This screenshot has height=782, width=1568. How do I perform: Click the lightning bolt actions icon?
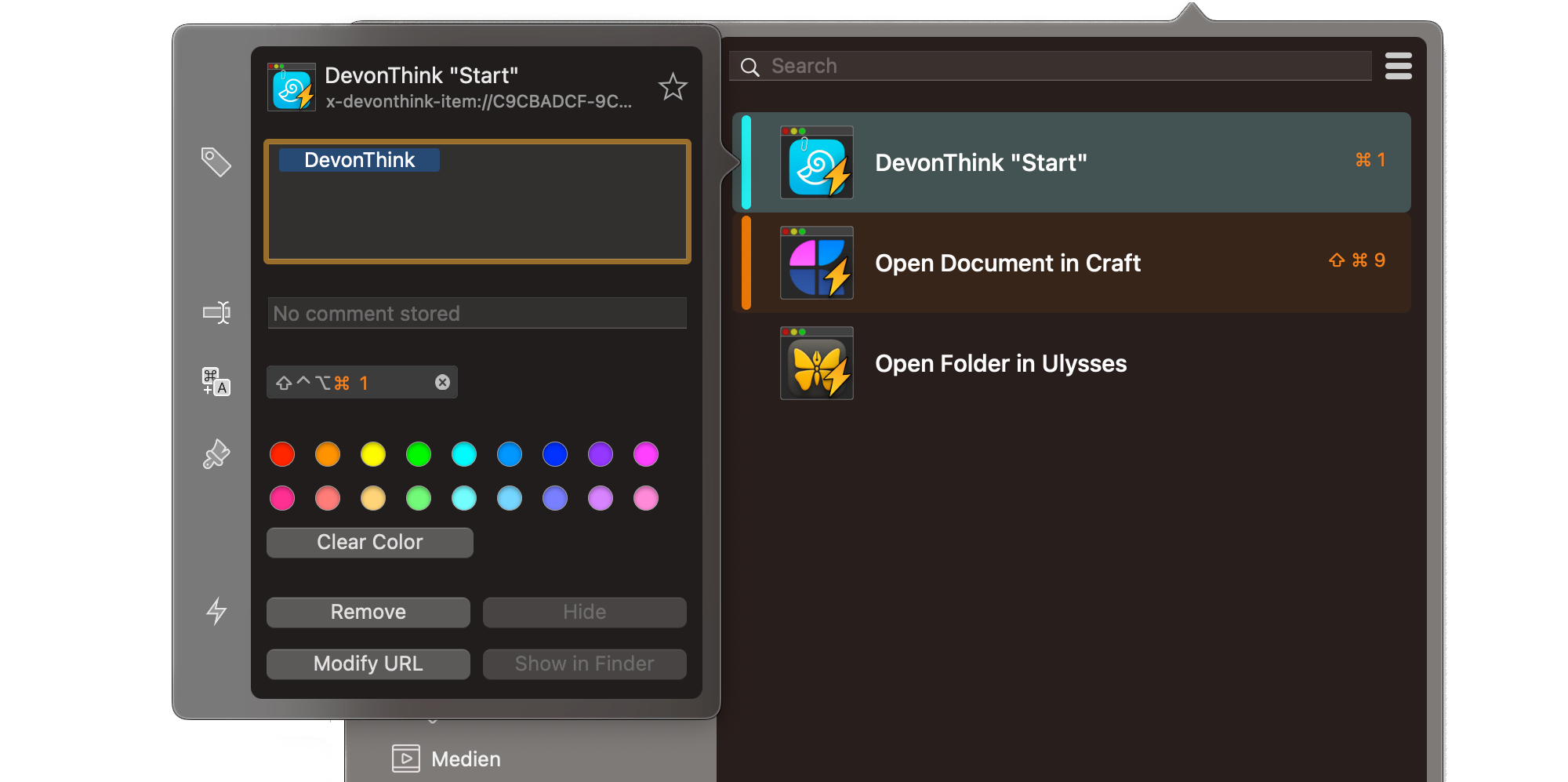[x=216, y=610]
